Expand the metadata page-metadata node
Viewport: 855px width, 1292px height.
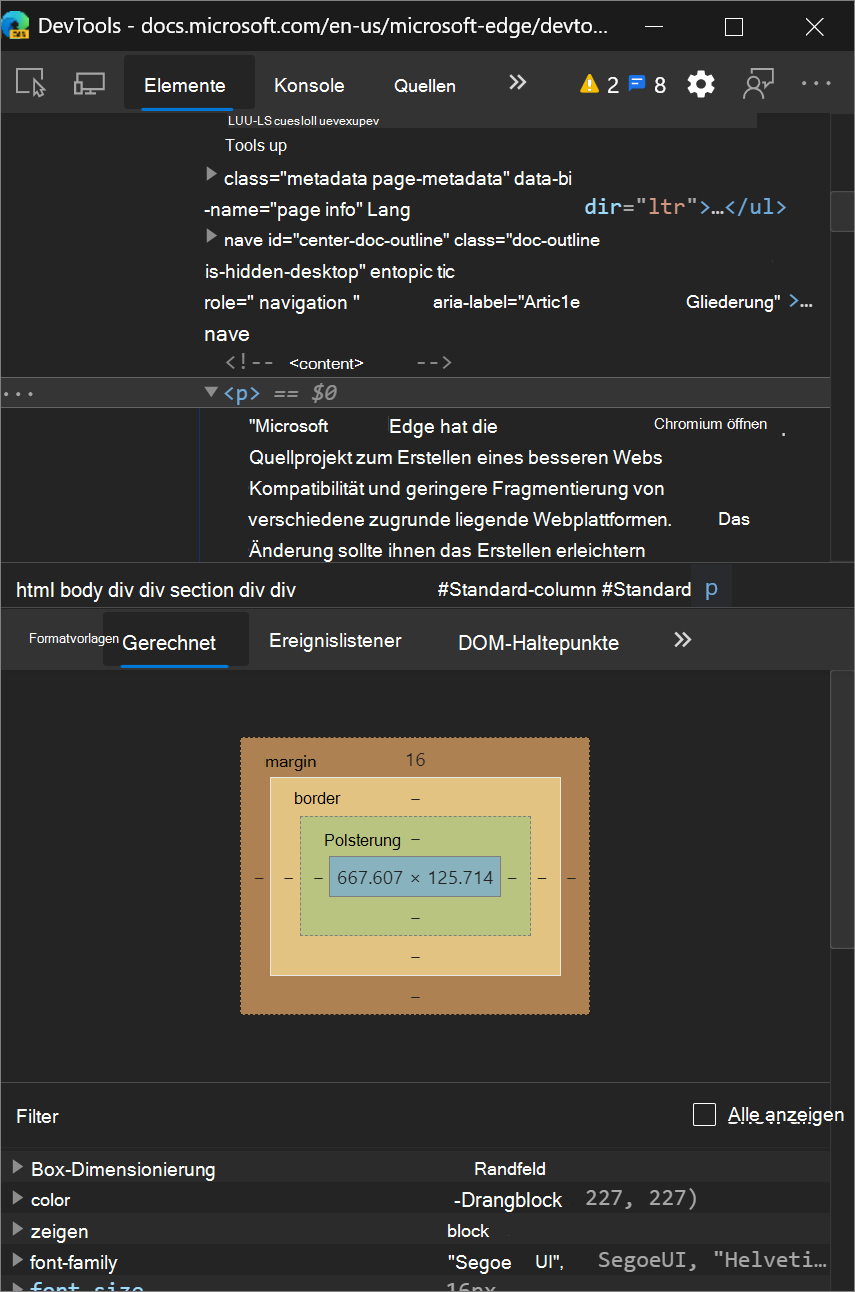coord(211,175)
